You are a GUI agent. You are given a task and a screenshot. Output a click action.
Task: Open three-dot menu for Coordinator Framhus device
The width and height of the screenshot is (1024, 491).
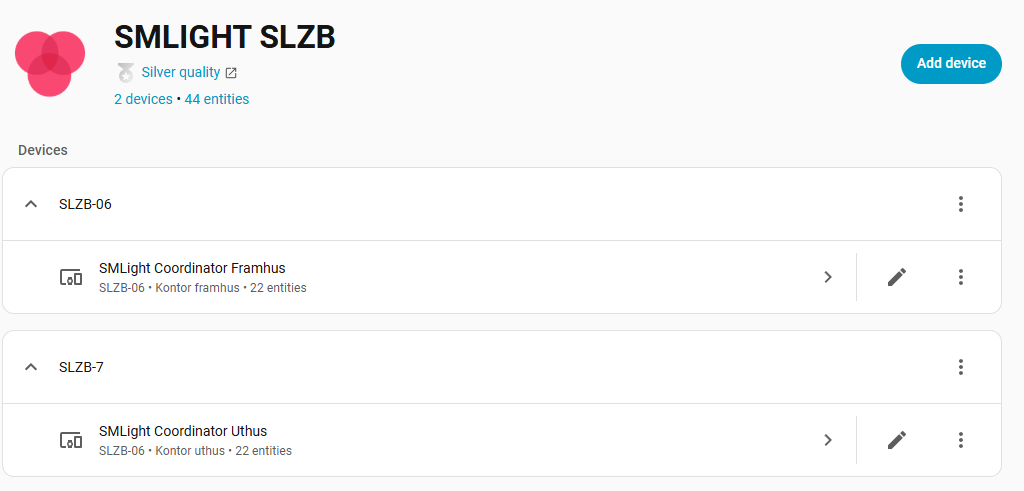[x=960, y=277]
